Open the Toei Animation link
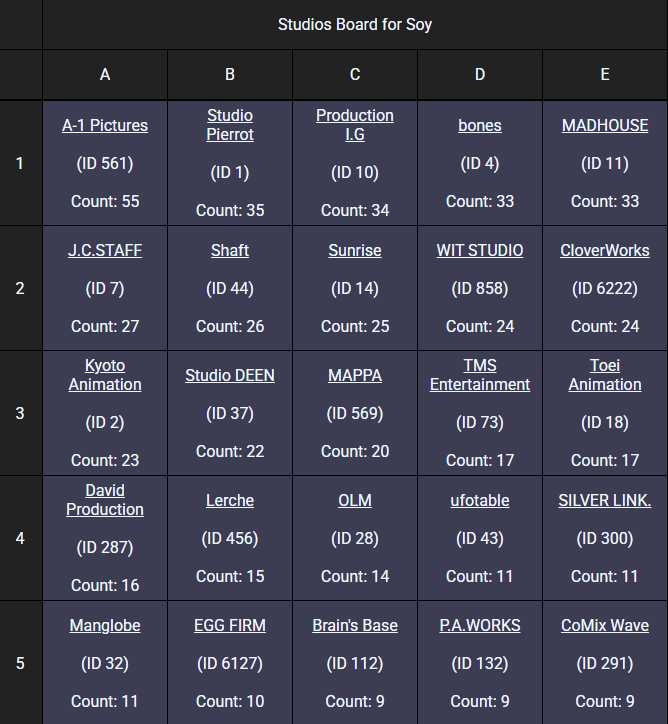The image size is (668, 724). (605, 375)
